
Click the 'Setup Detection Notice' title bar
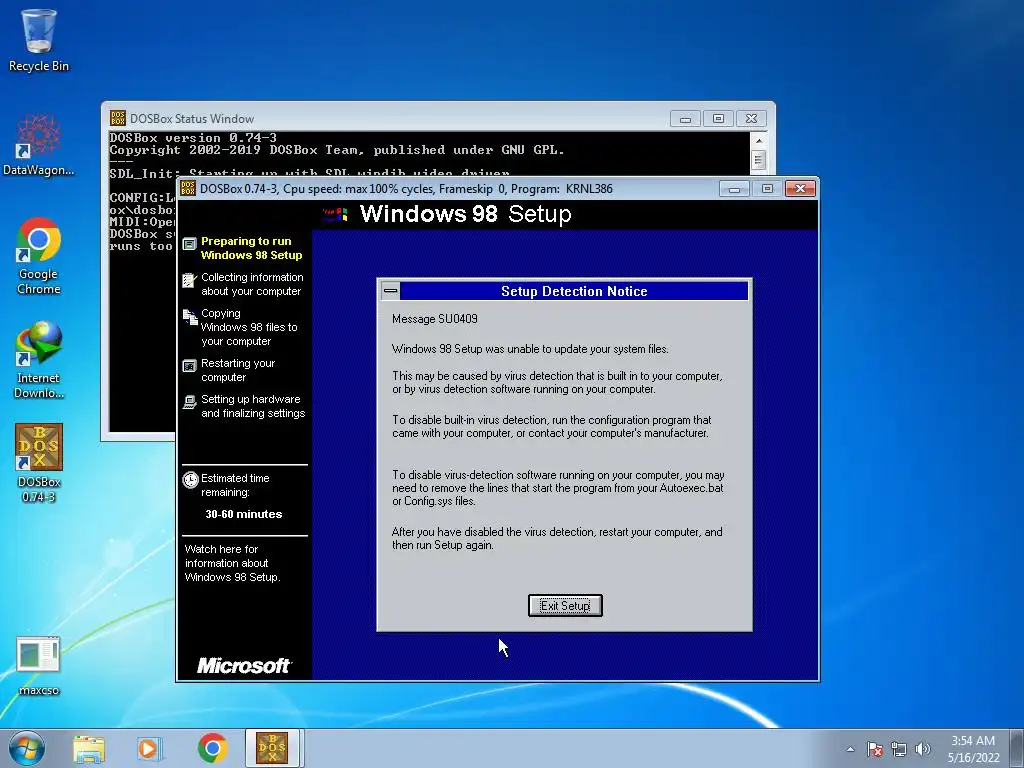coord(574,291)
